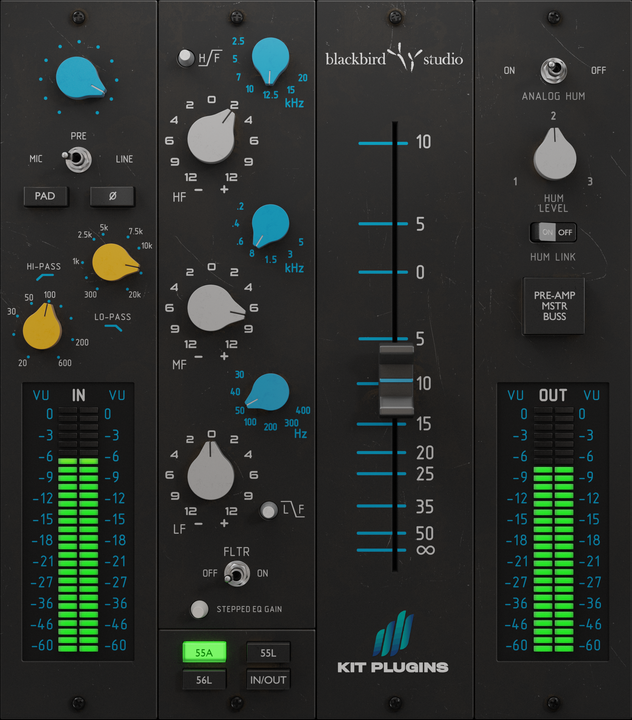Click the 200 Hz LF frequency label
This screenshot has width=632, height=720.
(270, 427)
